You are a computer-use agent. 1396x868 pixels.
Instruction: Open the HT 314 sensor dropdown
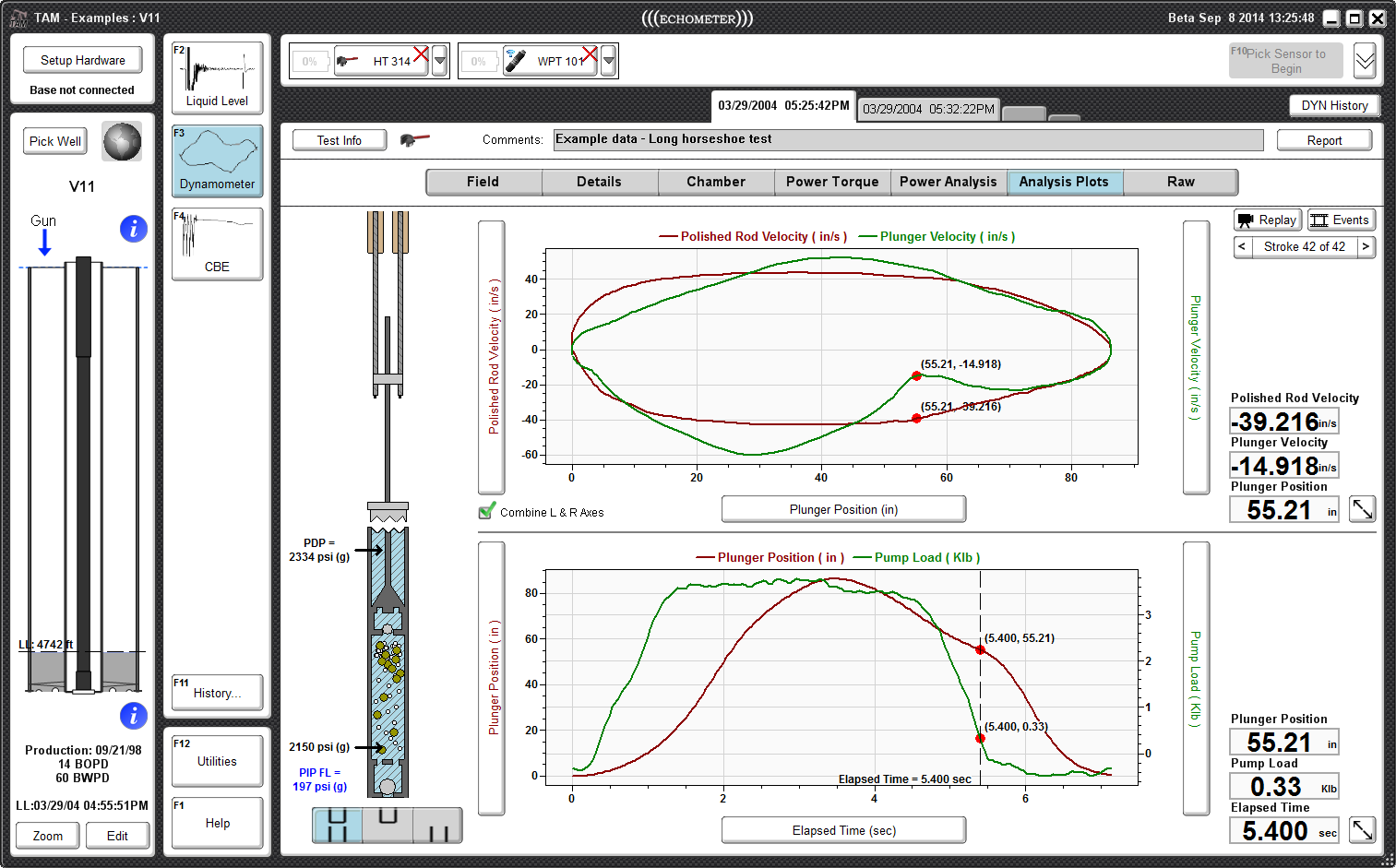(x=440, y=60)
